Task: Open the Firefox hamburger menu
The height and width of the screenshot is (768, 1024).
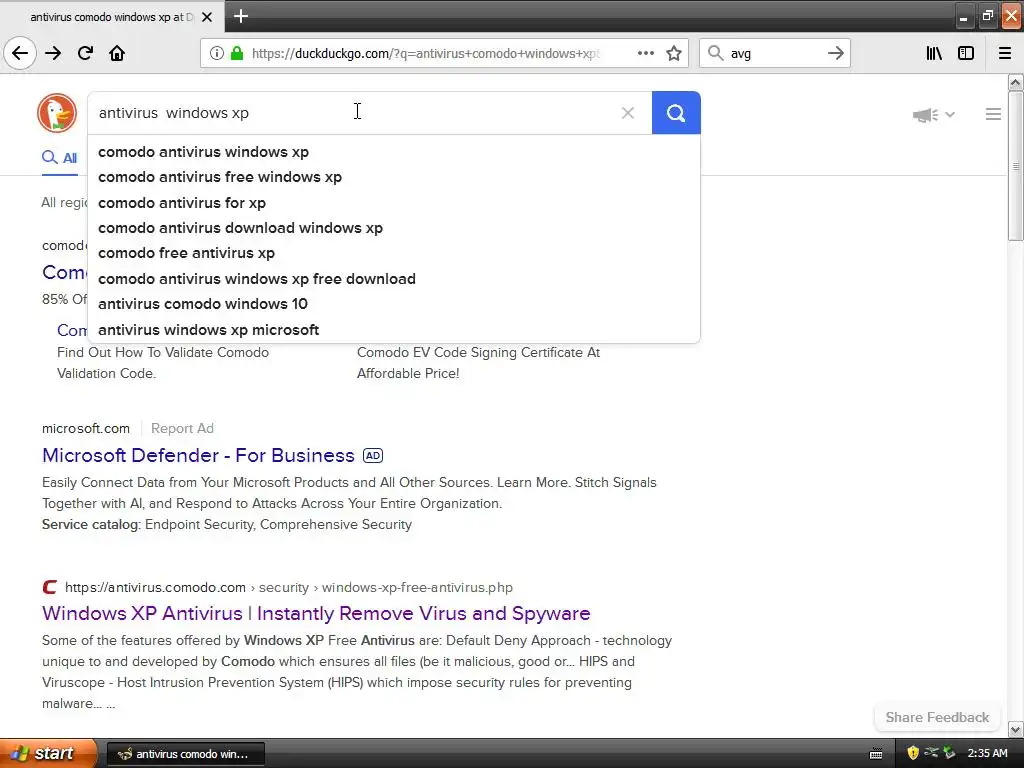Action: tap(1005, 53)
